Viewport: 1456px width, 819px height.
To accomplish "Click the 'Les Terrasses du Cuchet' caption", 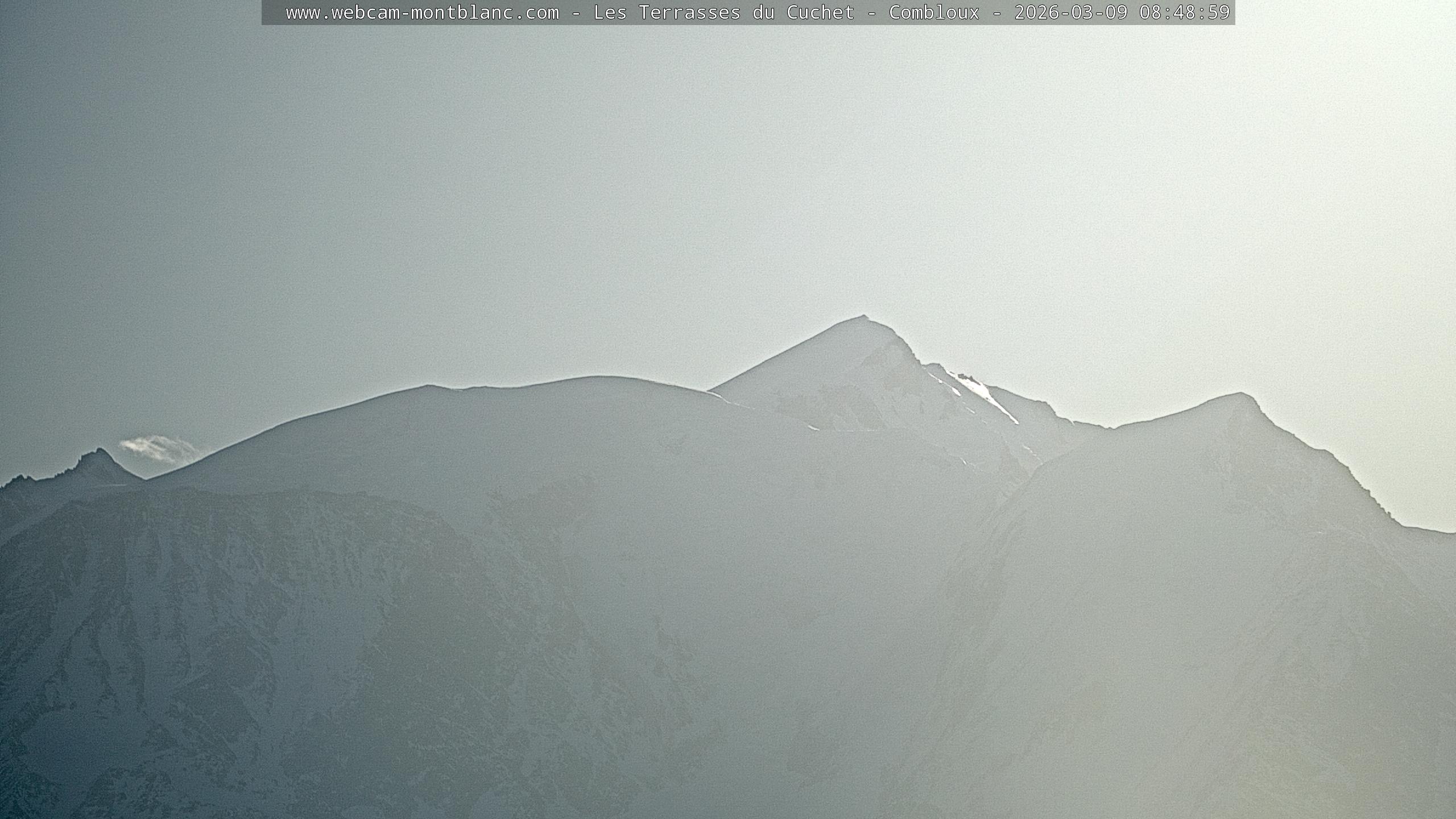I will click(x=723, y=13).
